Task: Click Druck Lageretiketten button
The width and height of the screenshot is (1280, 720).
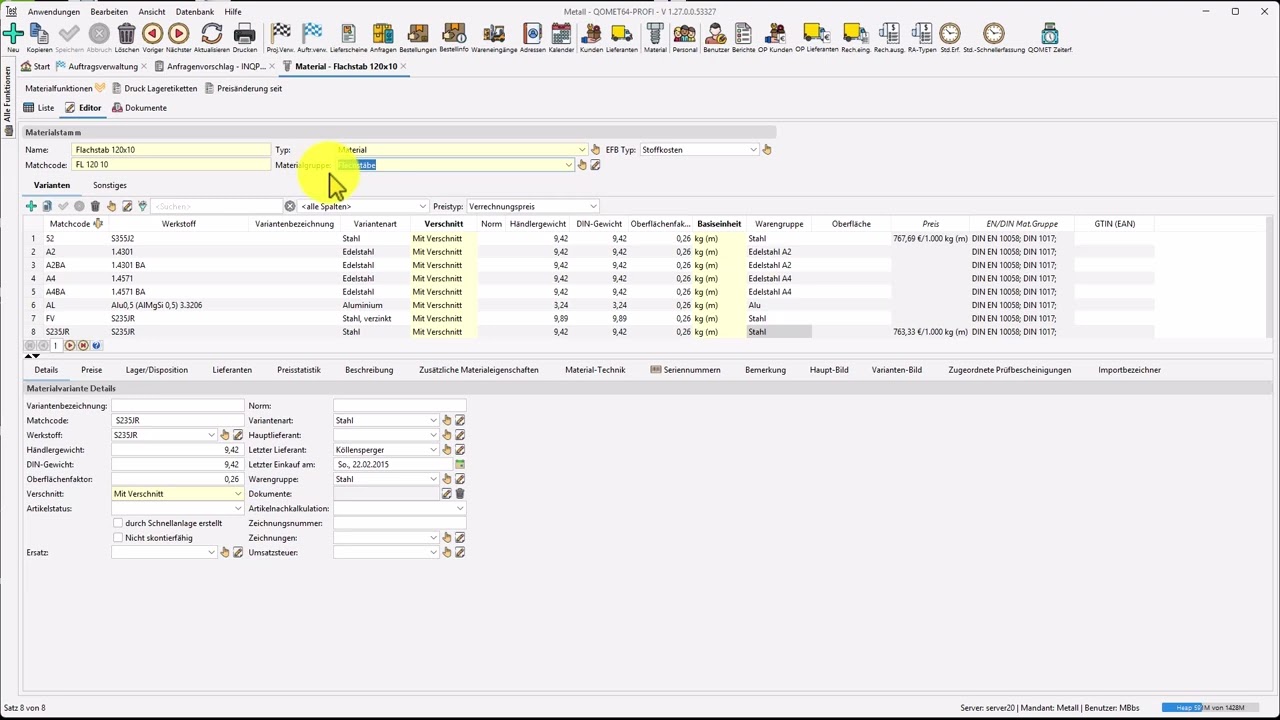Action: pos(154,88)
